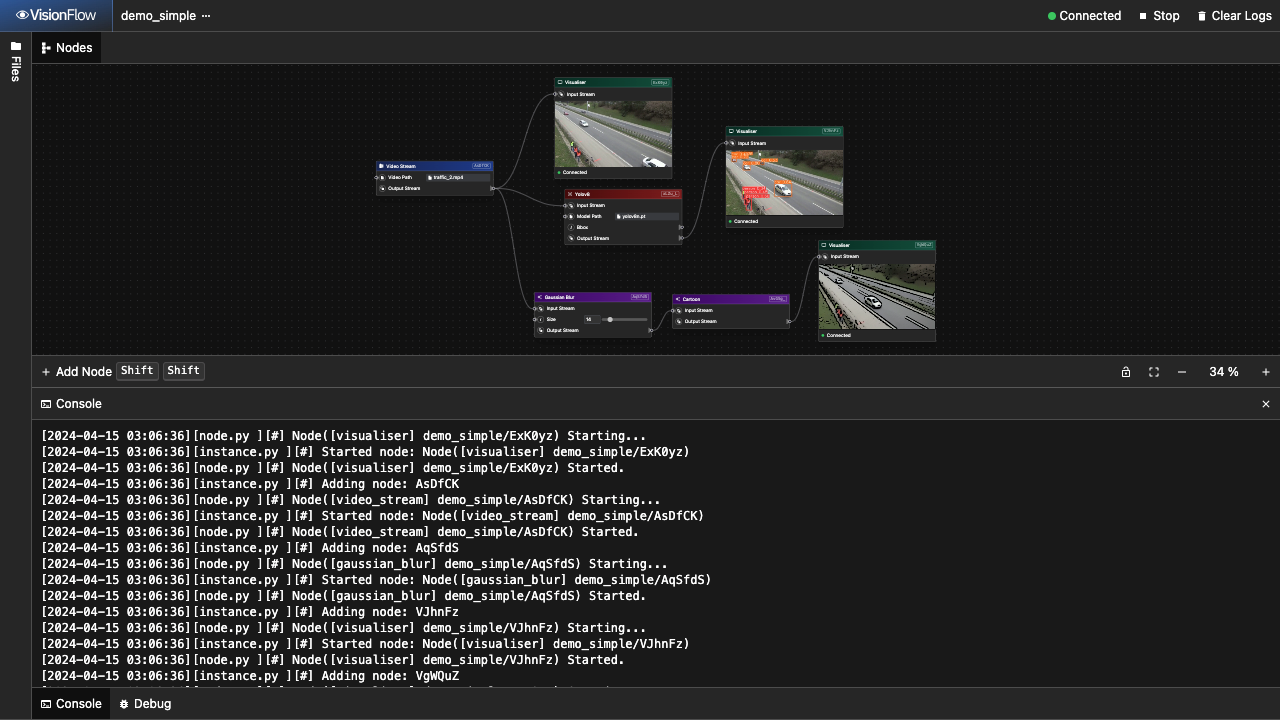Select the top Visualiser node ExK0yz header
Viewport: 1280px width, 720px height.
coord(613,82)
